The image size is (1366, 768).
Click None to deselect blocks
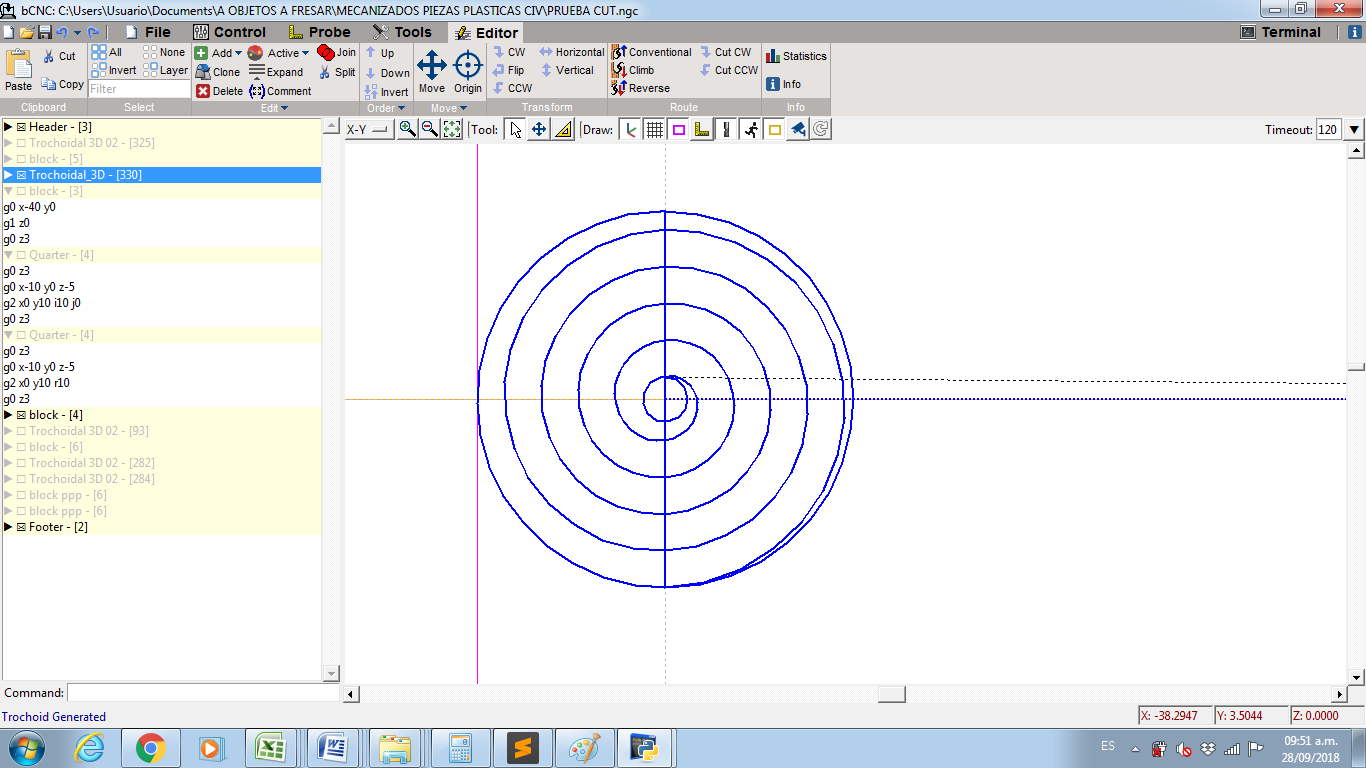tap(164, 52)
